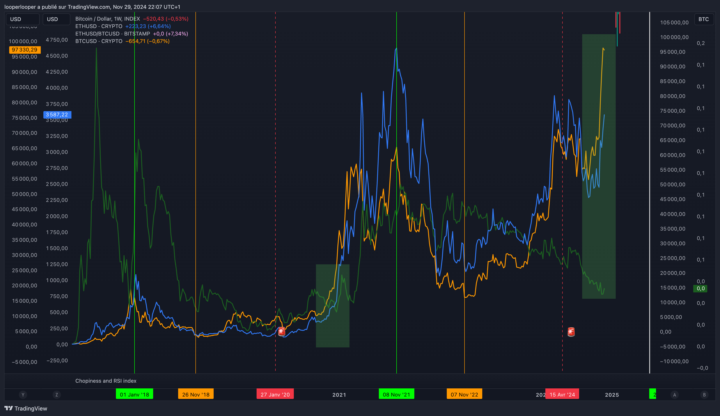Click the red event flag near 27 Janv '20

tap(282, 331)
